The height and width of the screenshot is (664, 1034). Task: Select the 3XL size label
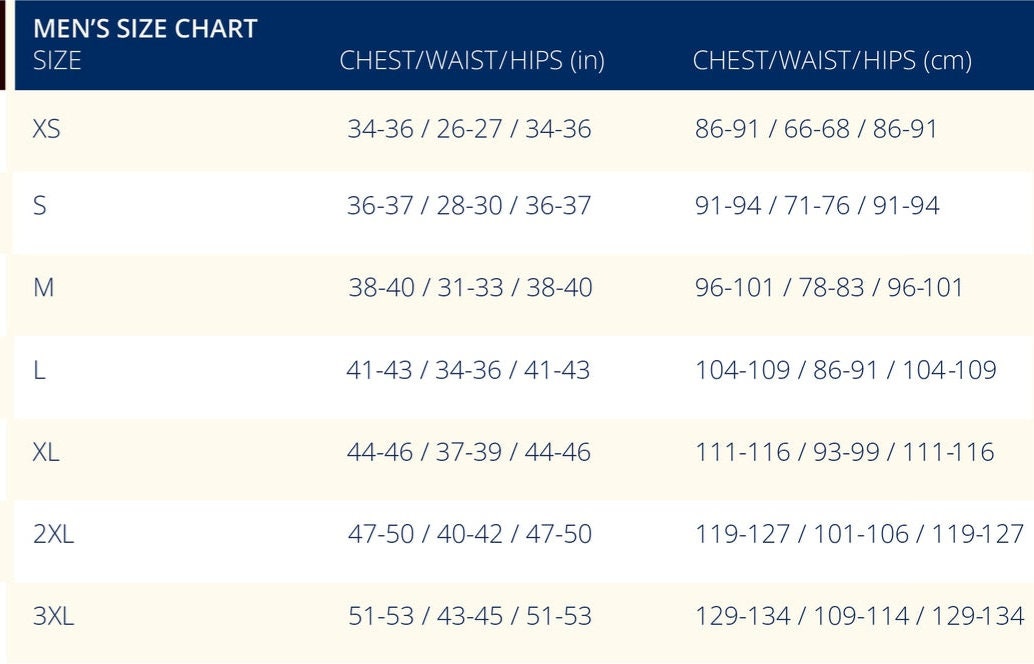53,616
